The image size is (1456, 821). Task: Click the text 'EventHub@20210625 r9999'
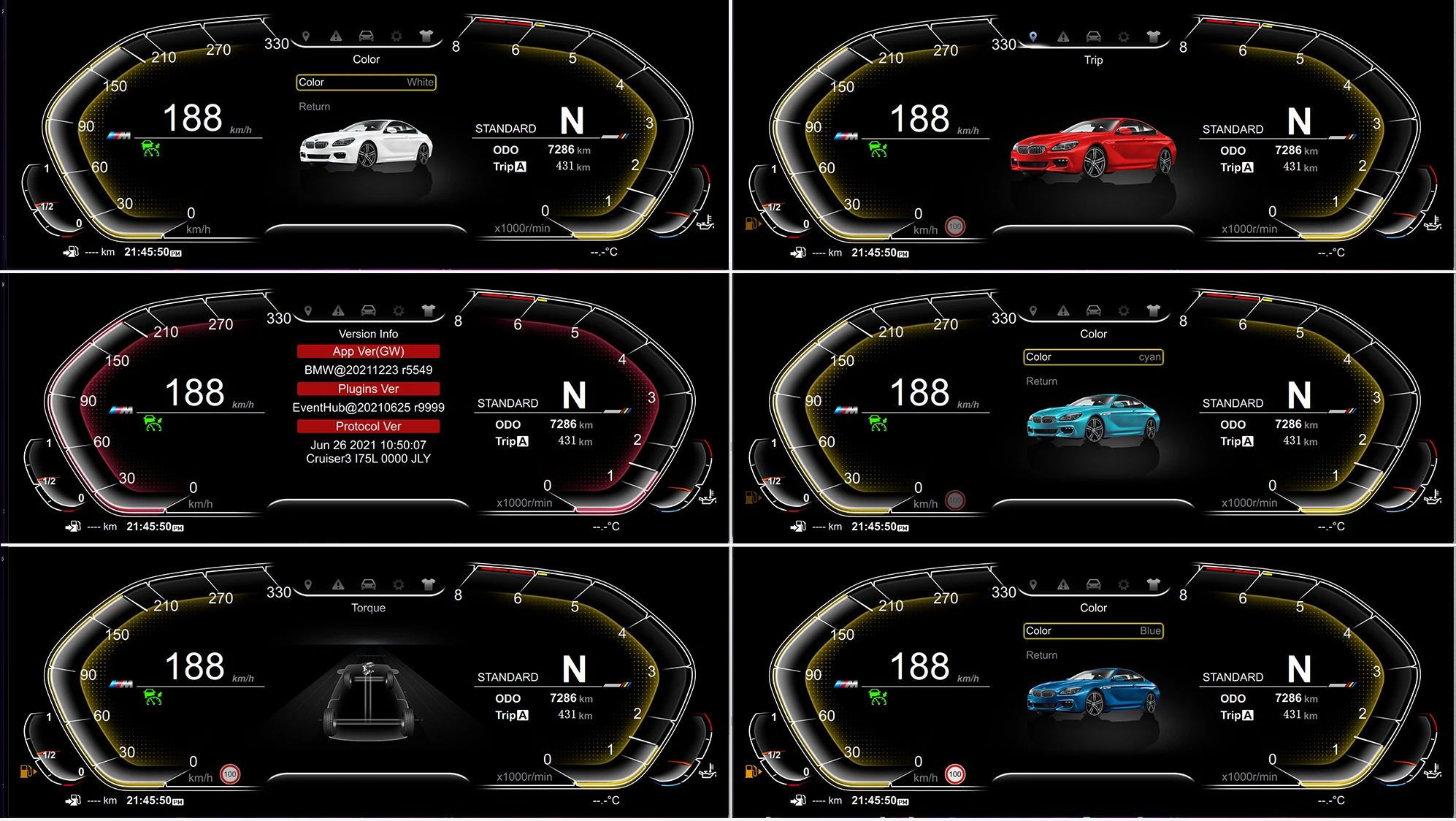(x=369, y=408)
